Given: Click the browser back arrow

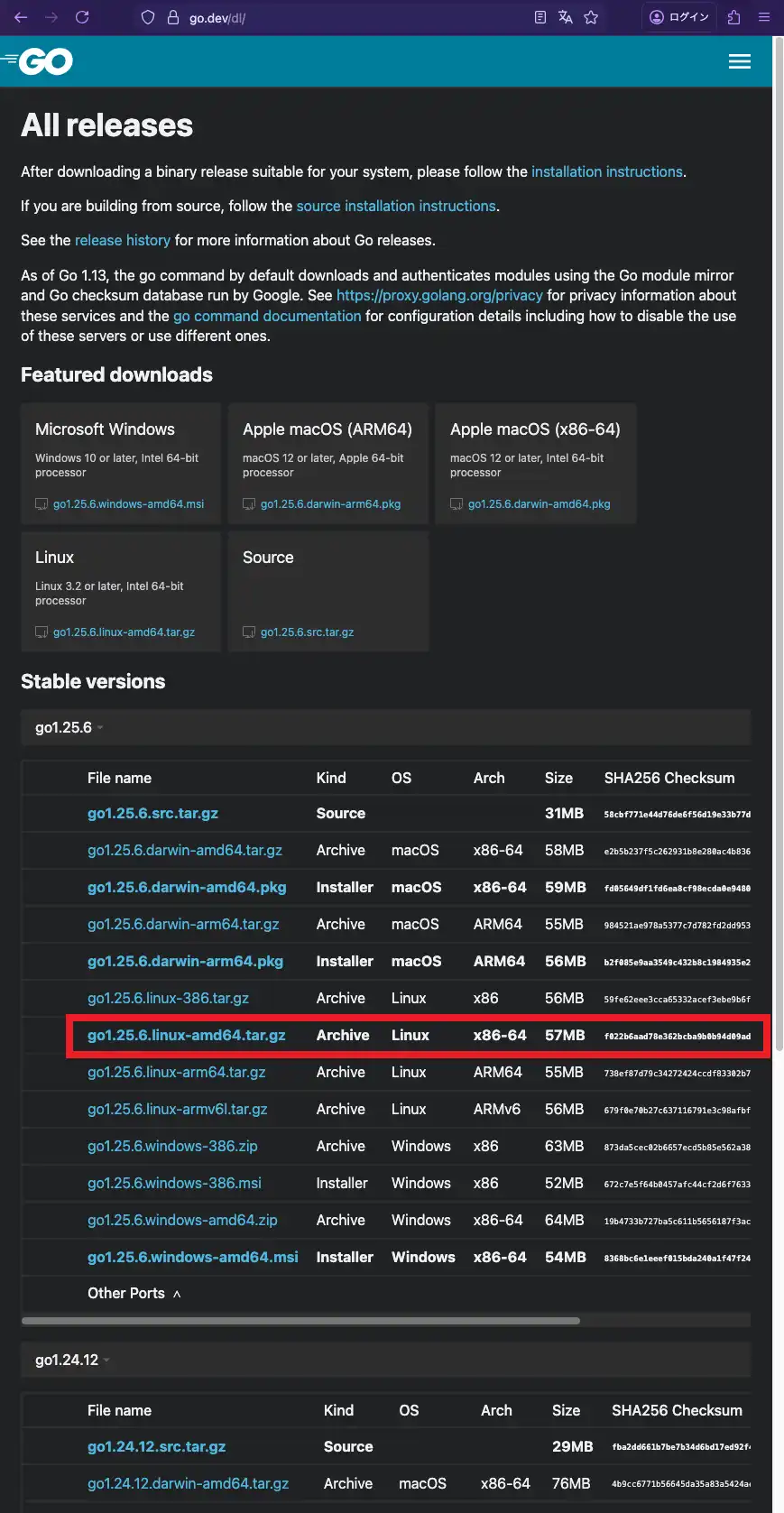Looking at the screenshot, I should pos(21,17).
